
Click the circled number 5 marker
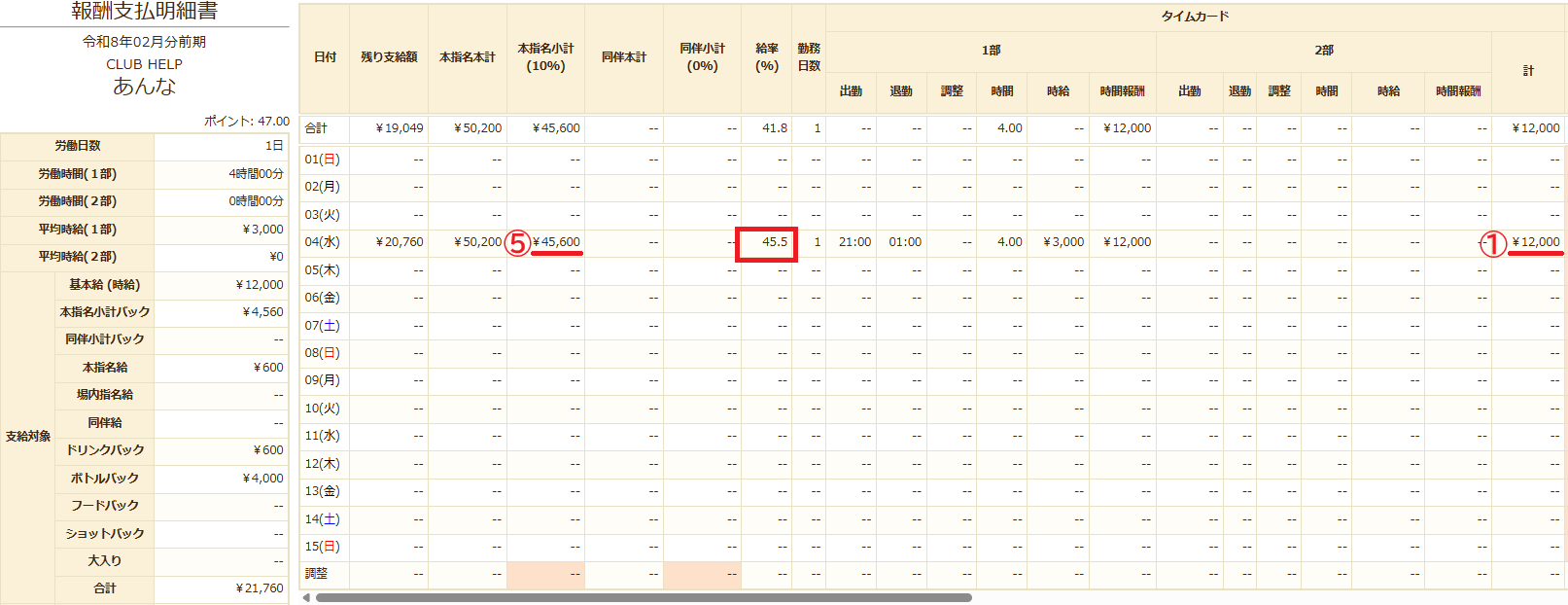518,243
